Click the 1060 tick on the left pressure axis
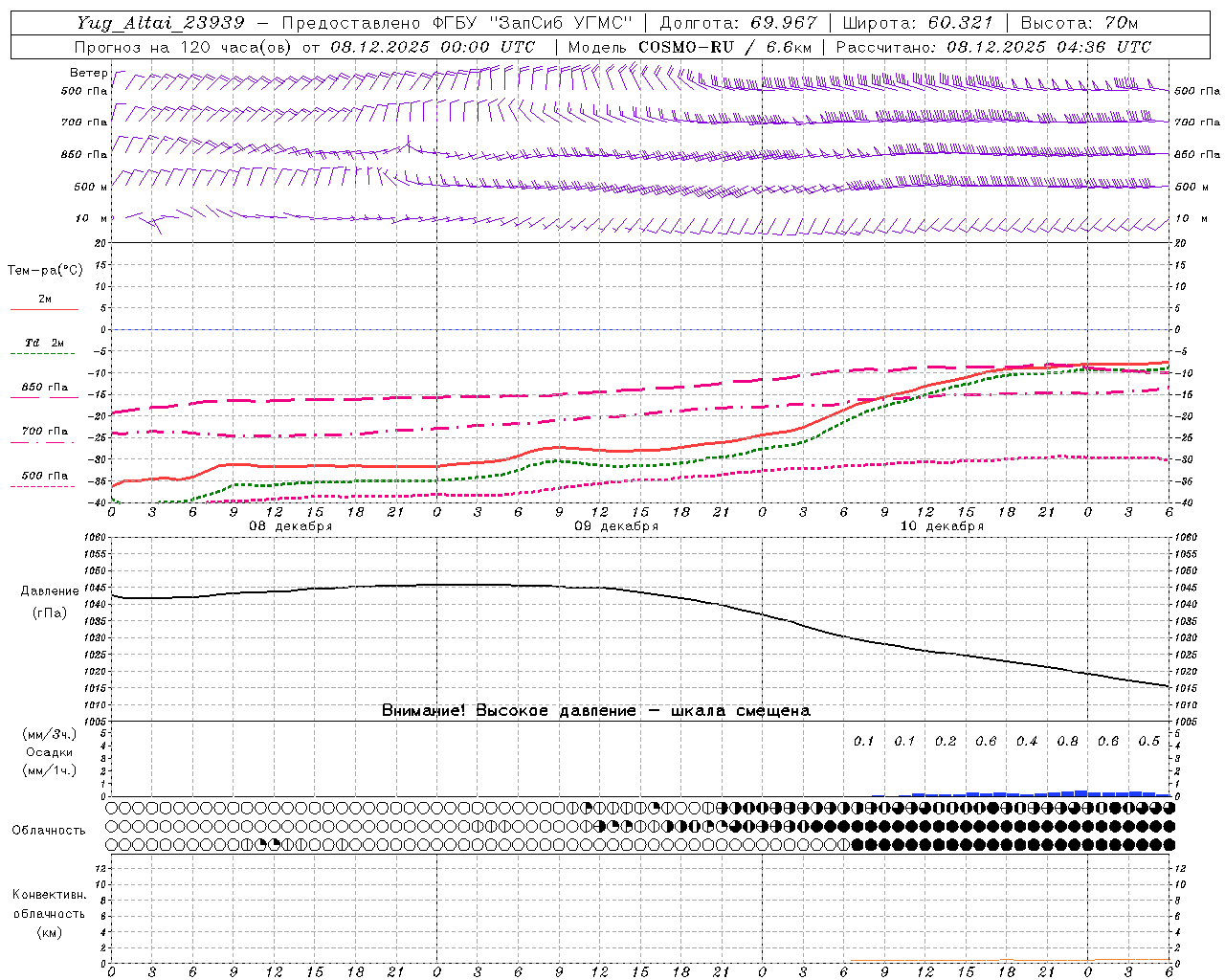1225x980 pixels. tap(94, 538)
